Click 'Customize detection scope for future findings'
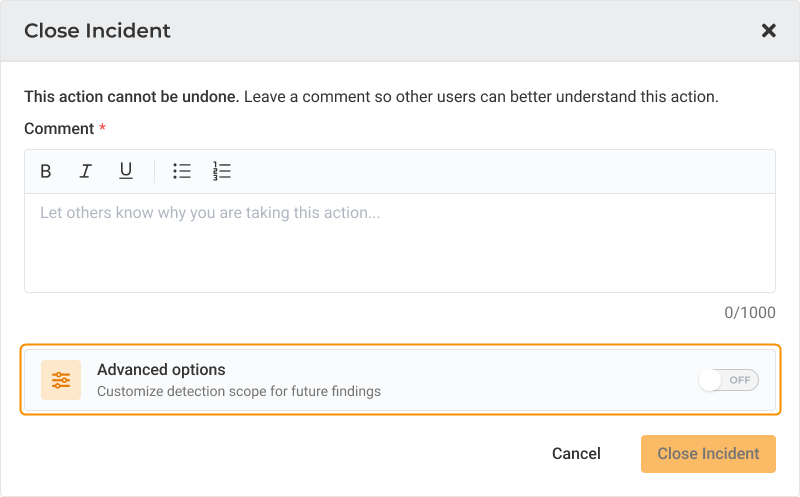800x497 pixels. [239, 391]
